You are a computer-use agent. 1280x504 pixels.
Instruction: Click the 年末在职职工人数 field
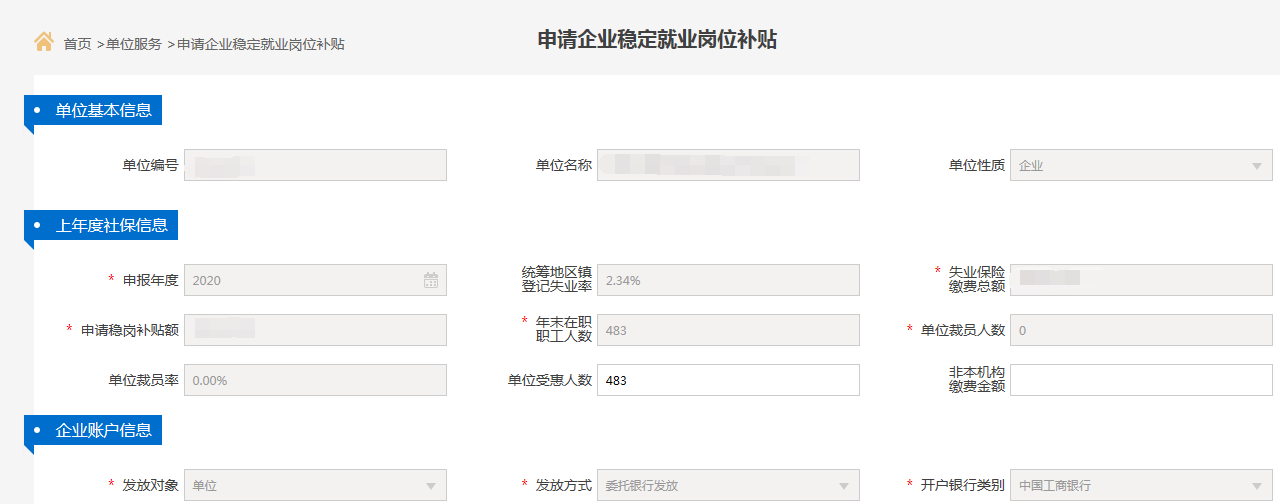(728, 330)
